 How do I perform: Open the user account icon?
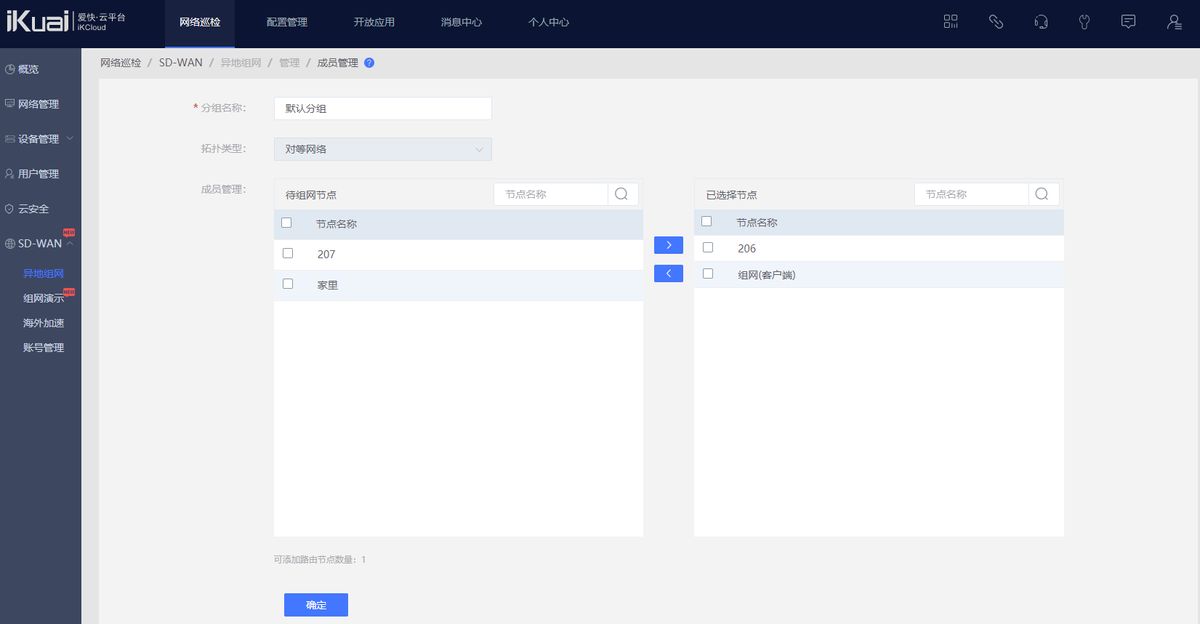tap(1174, 21)
